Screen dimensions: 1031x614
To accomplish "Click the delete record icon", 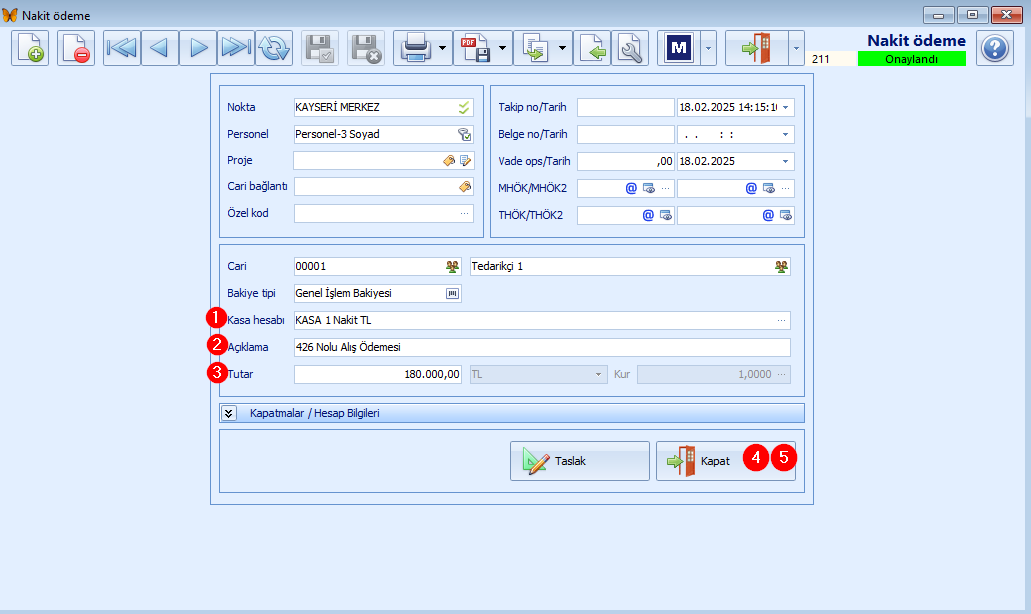I will coord(76,48).
